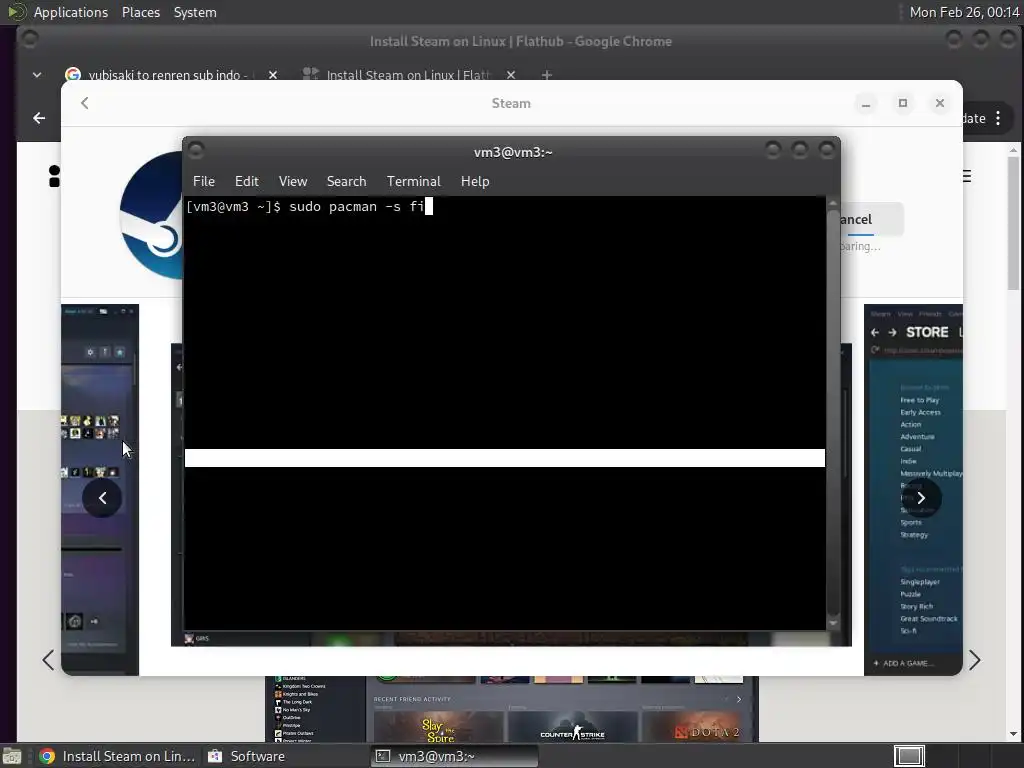Open the Terminal menu
1024x768 pixels.
pos(413,182)
